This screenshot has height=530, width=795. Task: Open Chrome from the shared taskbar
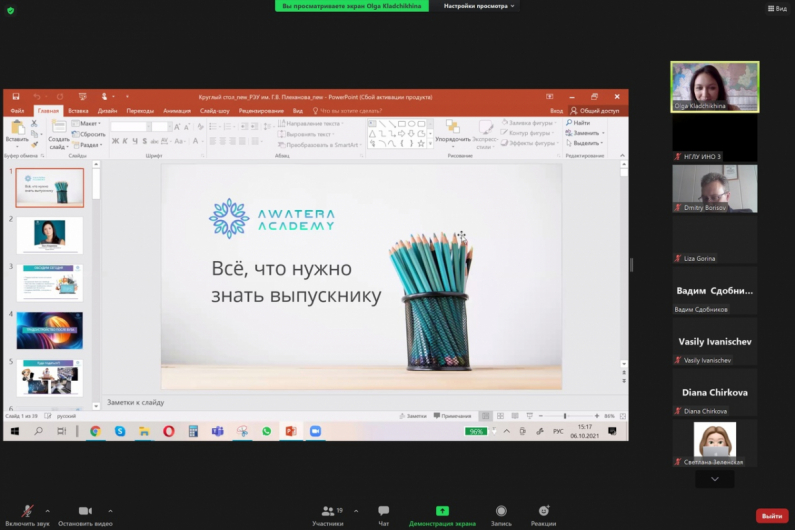pos(95,431)
